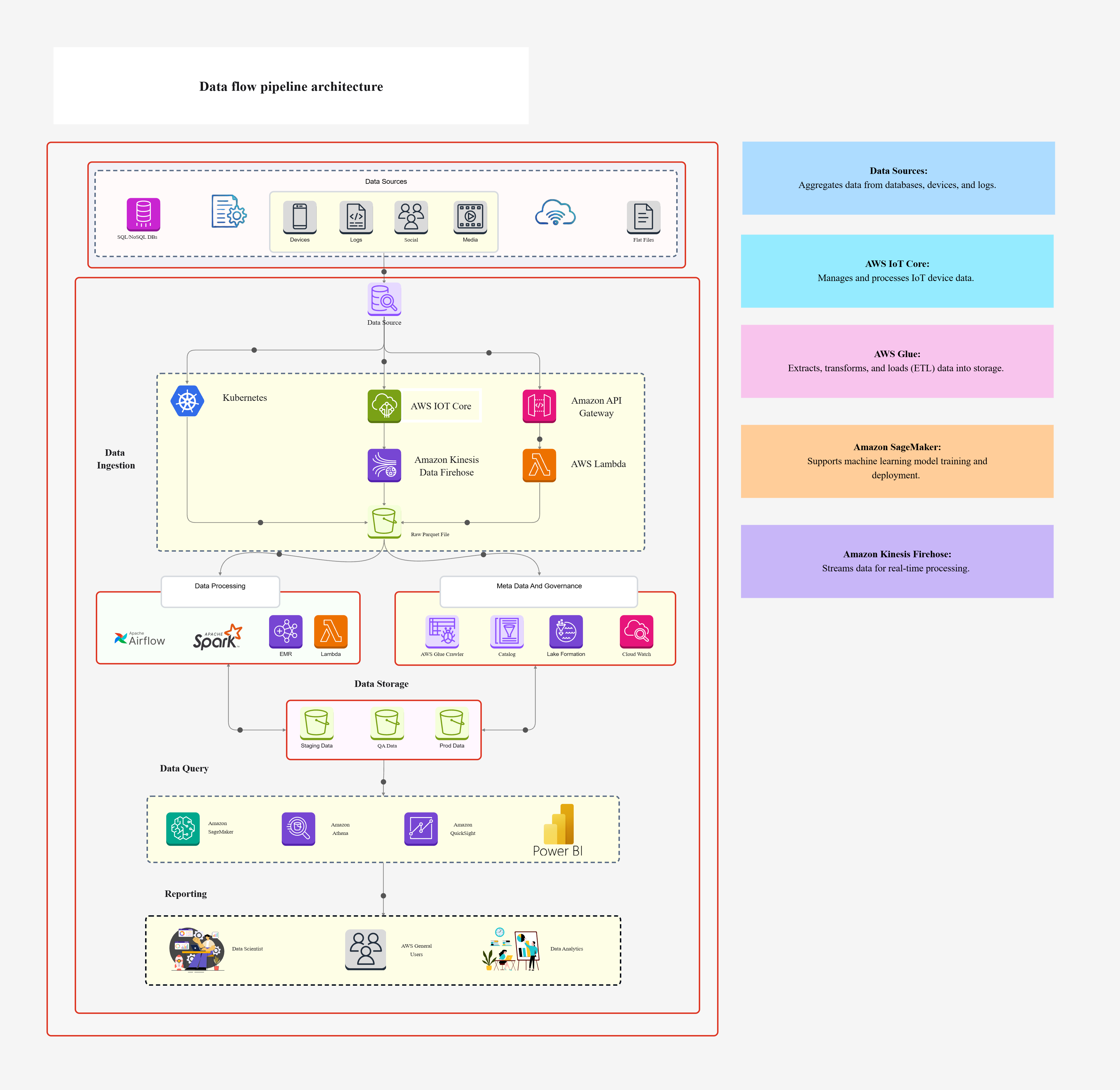Screen dimensions: 1120x1090
Task: Select the Media film icon
Action: click(471, 217)
